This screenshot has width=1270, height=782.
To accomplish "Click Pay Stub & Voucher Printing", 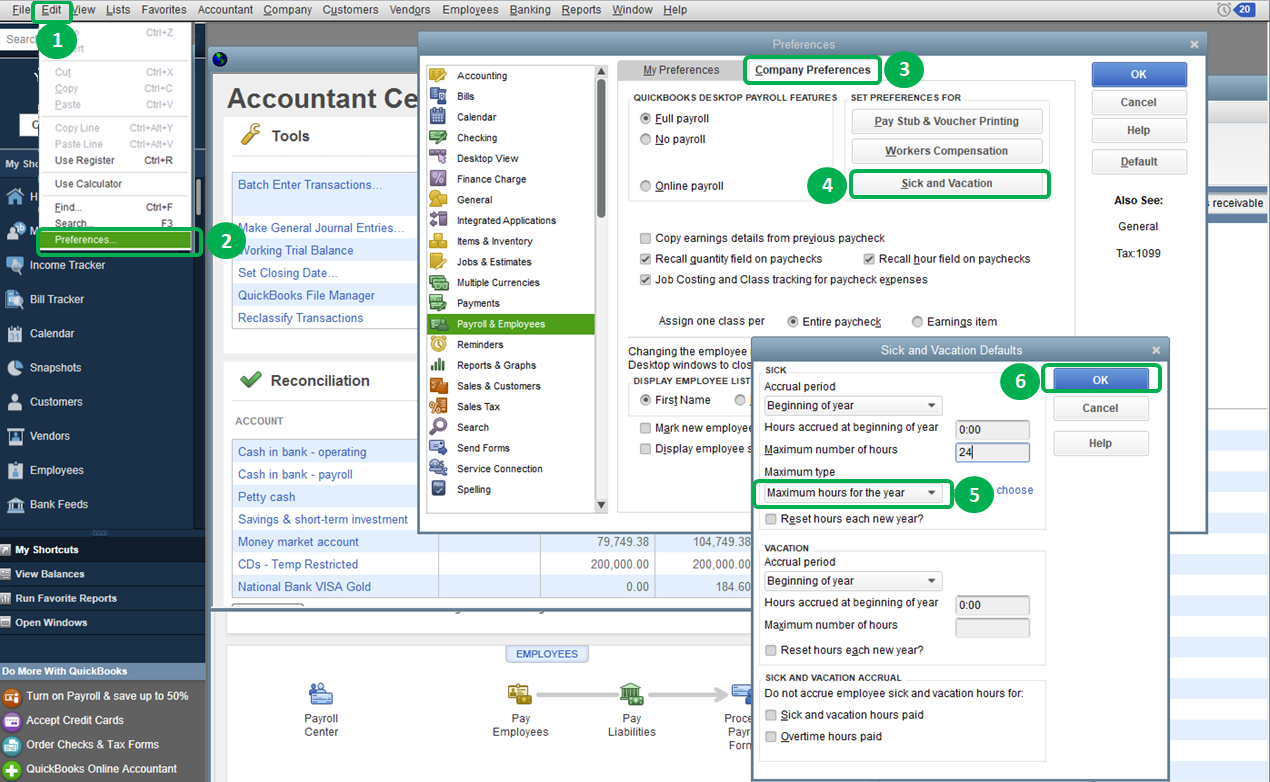I will tap(947, 121).
